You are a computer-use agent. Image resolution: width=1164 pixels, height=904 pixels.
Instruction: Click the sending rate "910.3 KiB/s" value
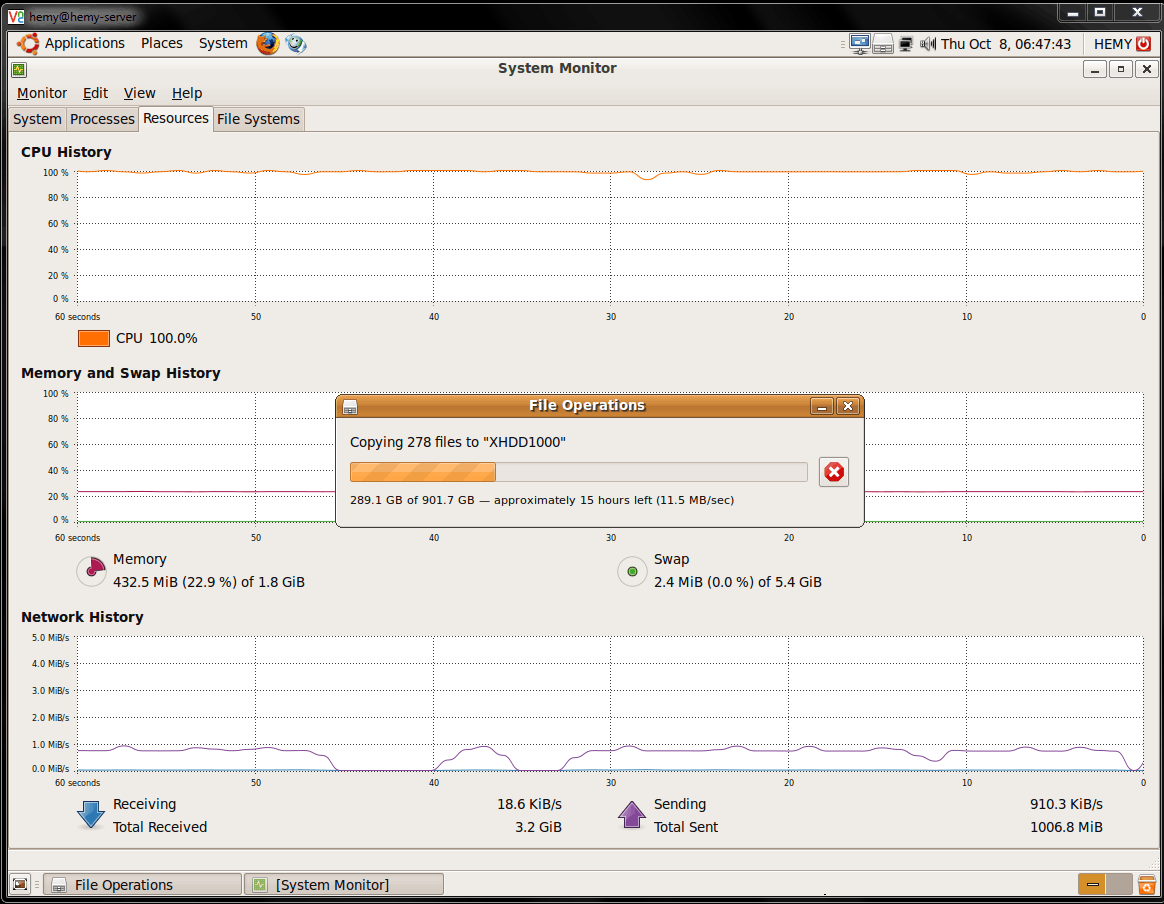pyautogui.click(x=1066, y=805)
